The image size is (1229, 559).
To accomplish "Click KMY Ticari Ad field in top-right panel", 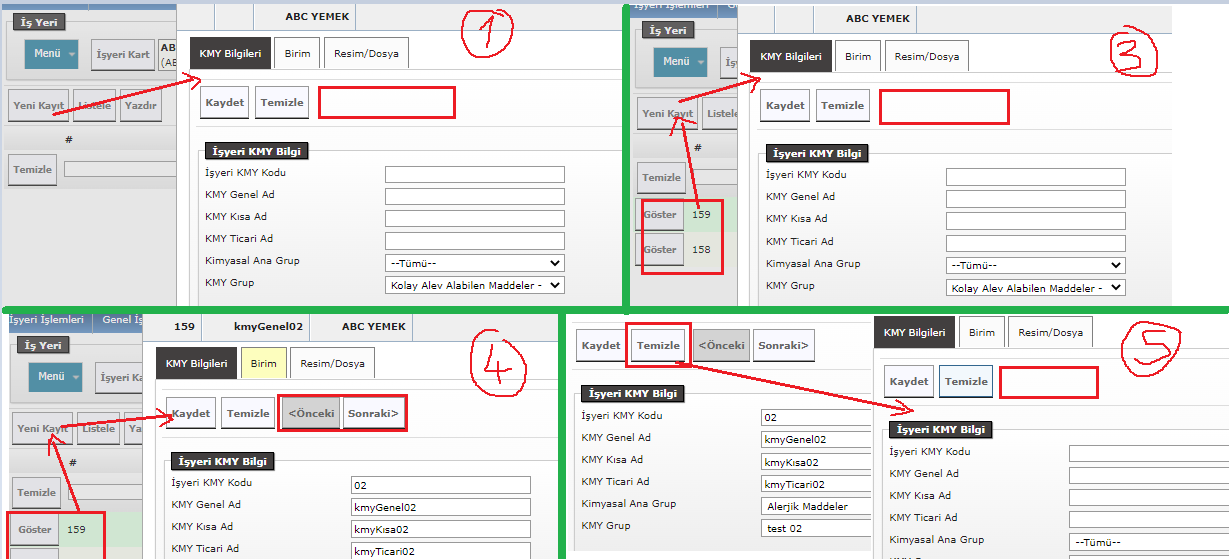I will tap(1035, 243).
